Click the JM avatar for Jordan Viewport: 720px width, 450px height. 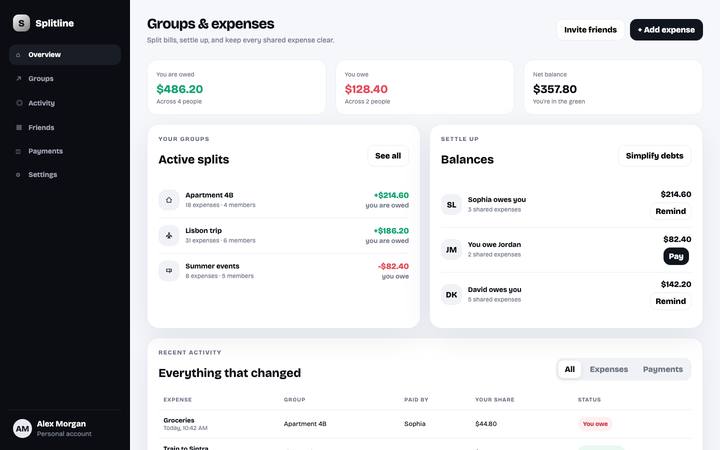[451, 249]
